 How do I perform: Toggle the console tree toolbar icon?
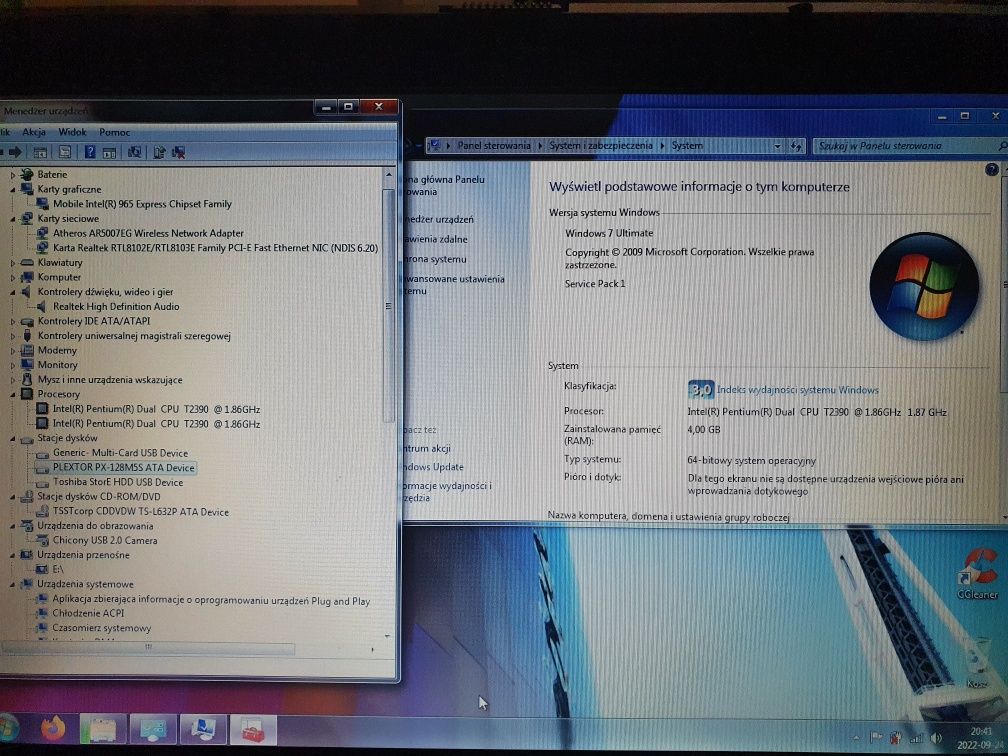click(40, 152)
